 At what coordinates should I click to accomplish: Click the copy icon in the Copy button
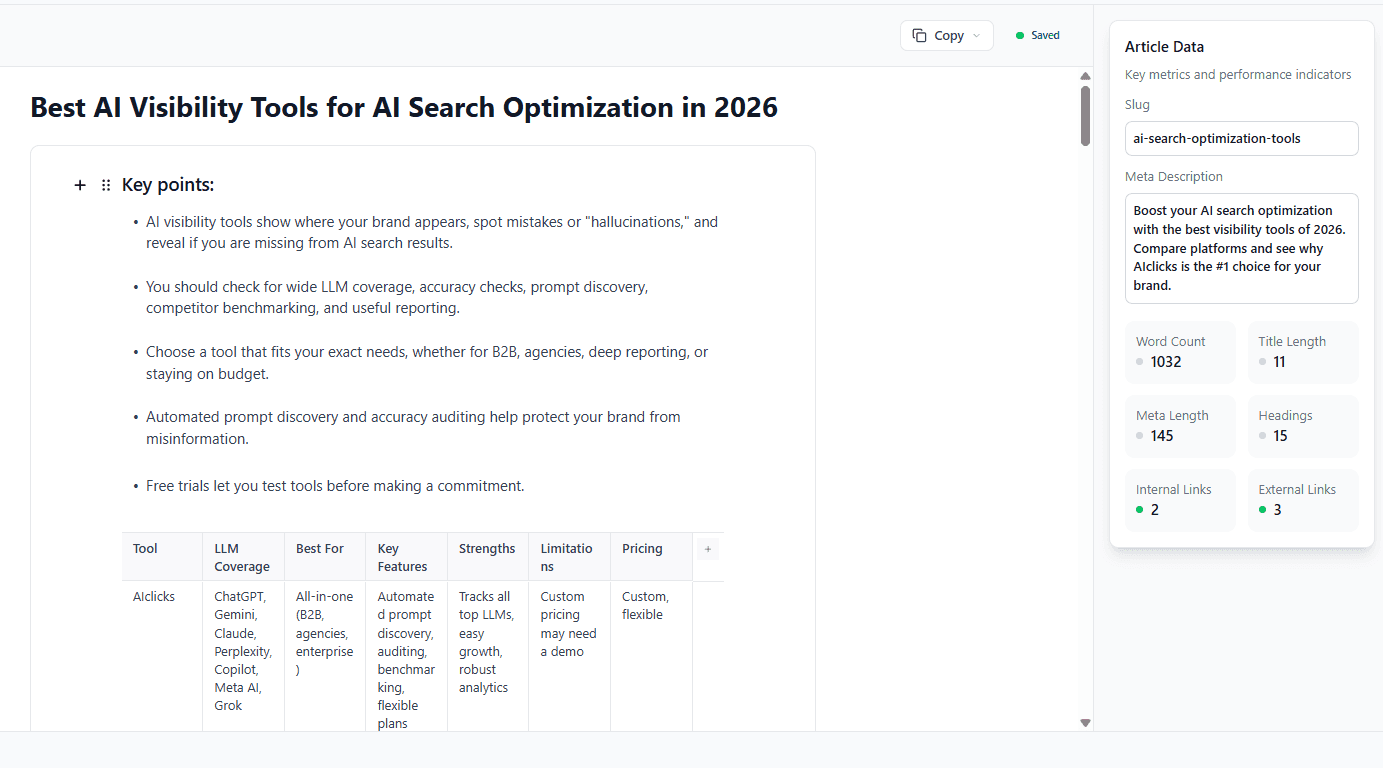920,35
